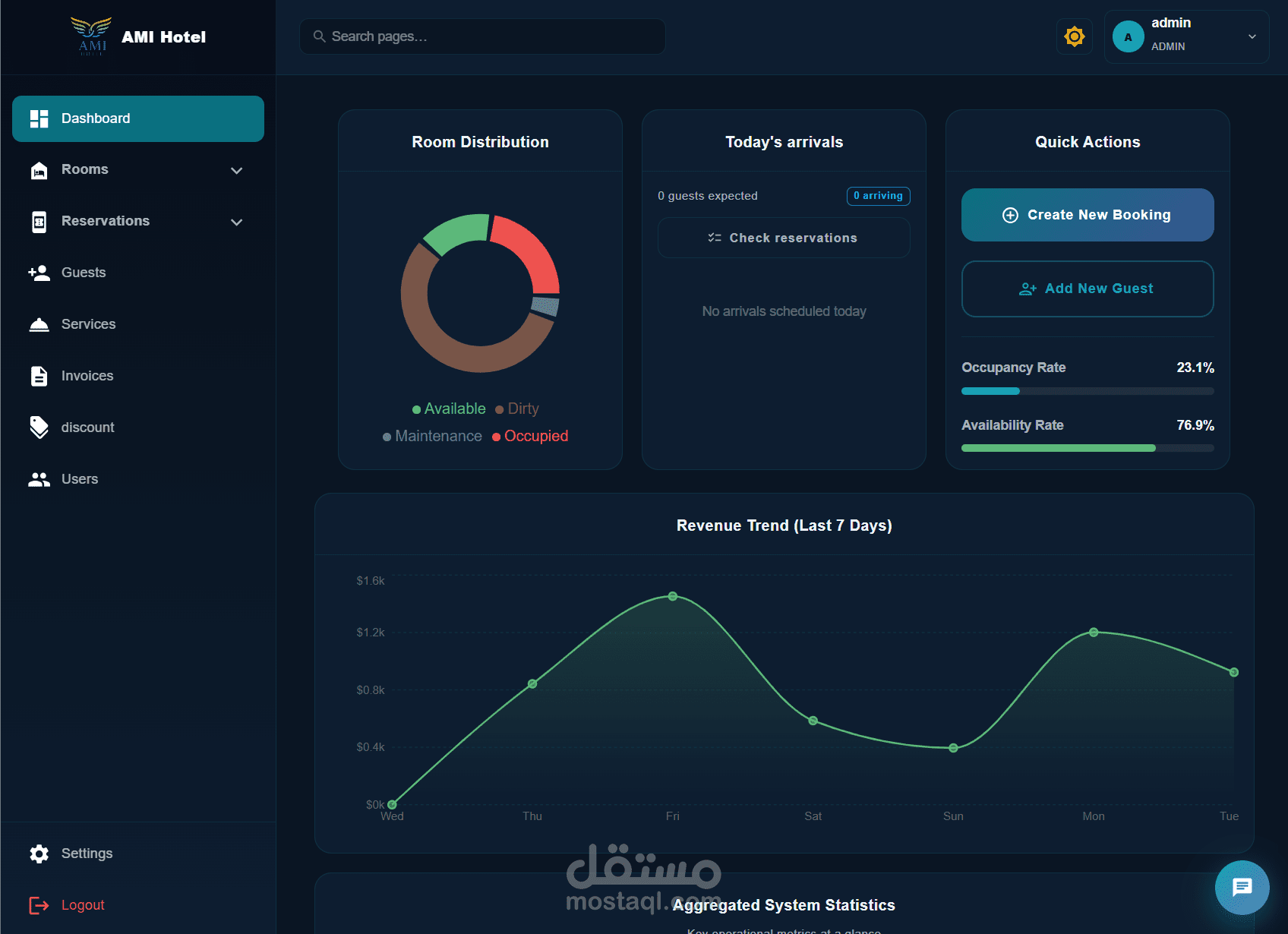Open the Guests menu item
The height and width of the screenshot is (934, 1288).
138,273
